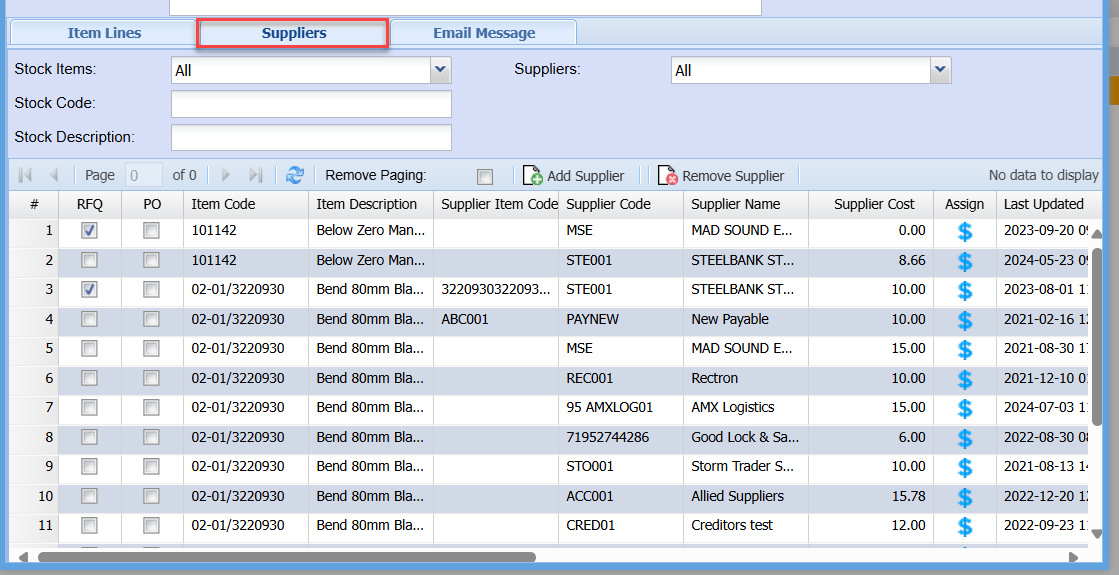Viewport: 1119px width, 575px height.
Task: Toggle the Remove Paging checkbox
Action: 485,177
